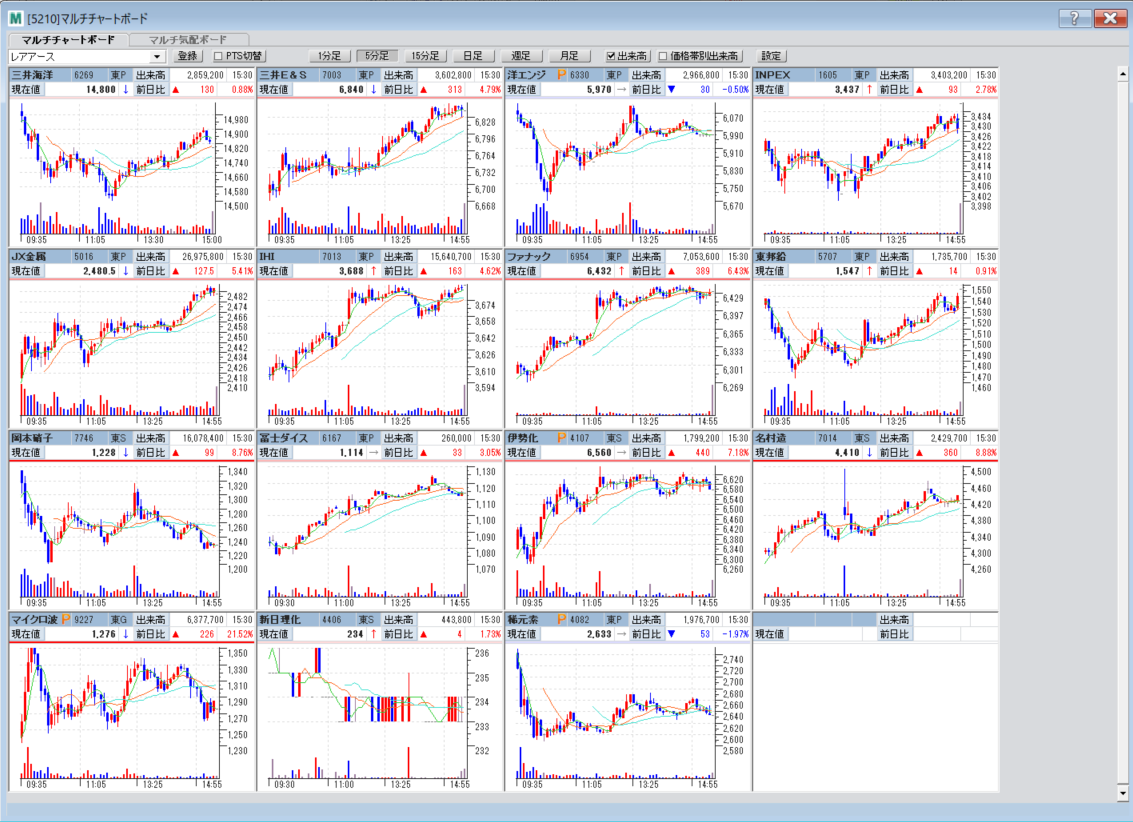Click the orange P icon beside 洋エンジ
The height and width of the screenshot is (822, 1133).
(560, 75)
